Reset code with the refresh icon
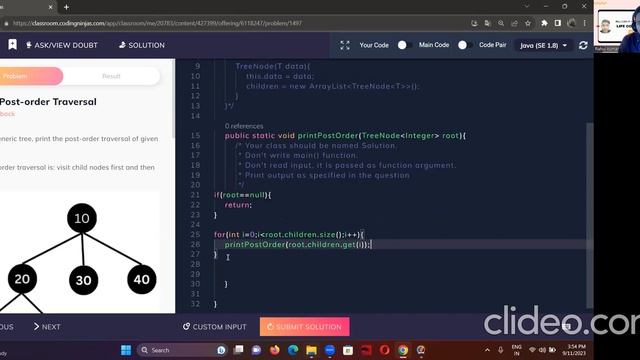Screen dimensions: 640x360 point(583,45)
